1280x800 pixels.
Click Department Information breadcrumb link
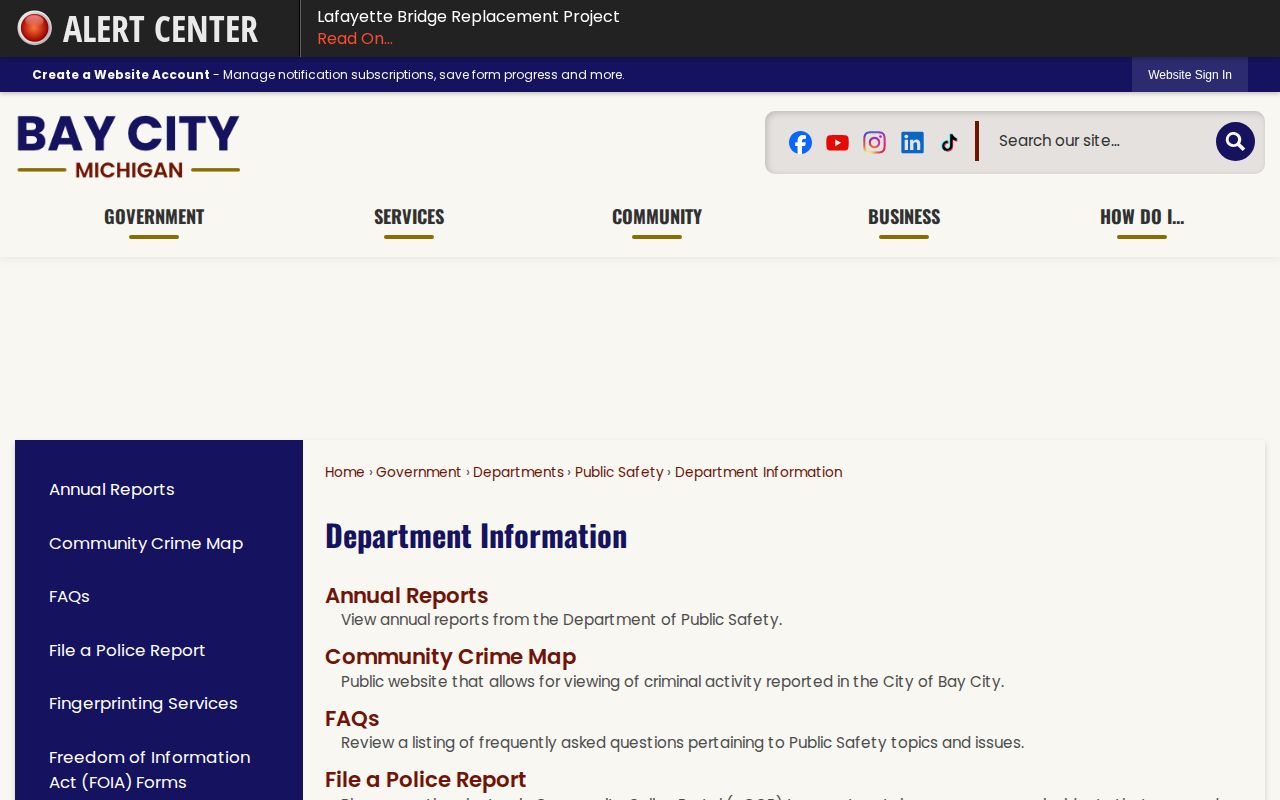(x=758, y=472)
